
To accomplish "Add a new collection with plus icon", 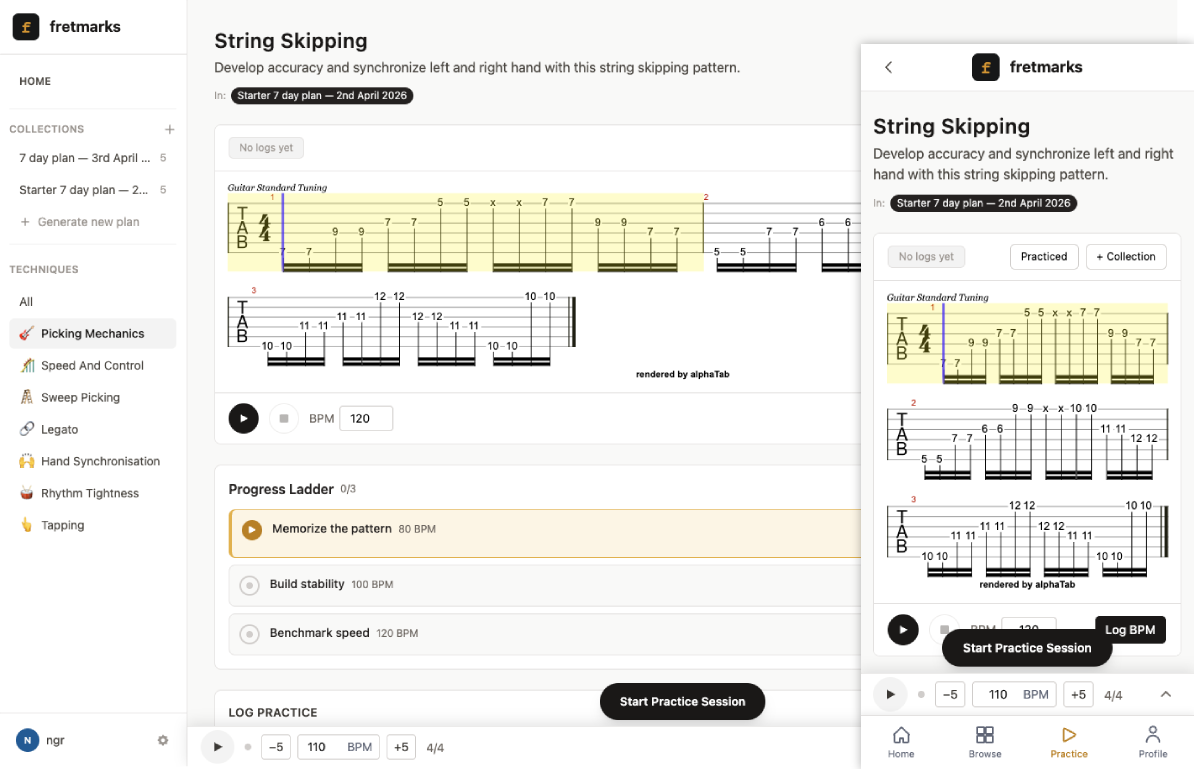I will pos(170,129).
